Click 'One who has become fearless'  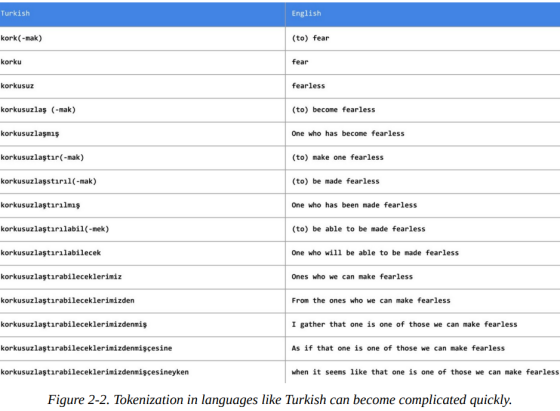click(348, 134)
